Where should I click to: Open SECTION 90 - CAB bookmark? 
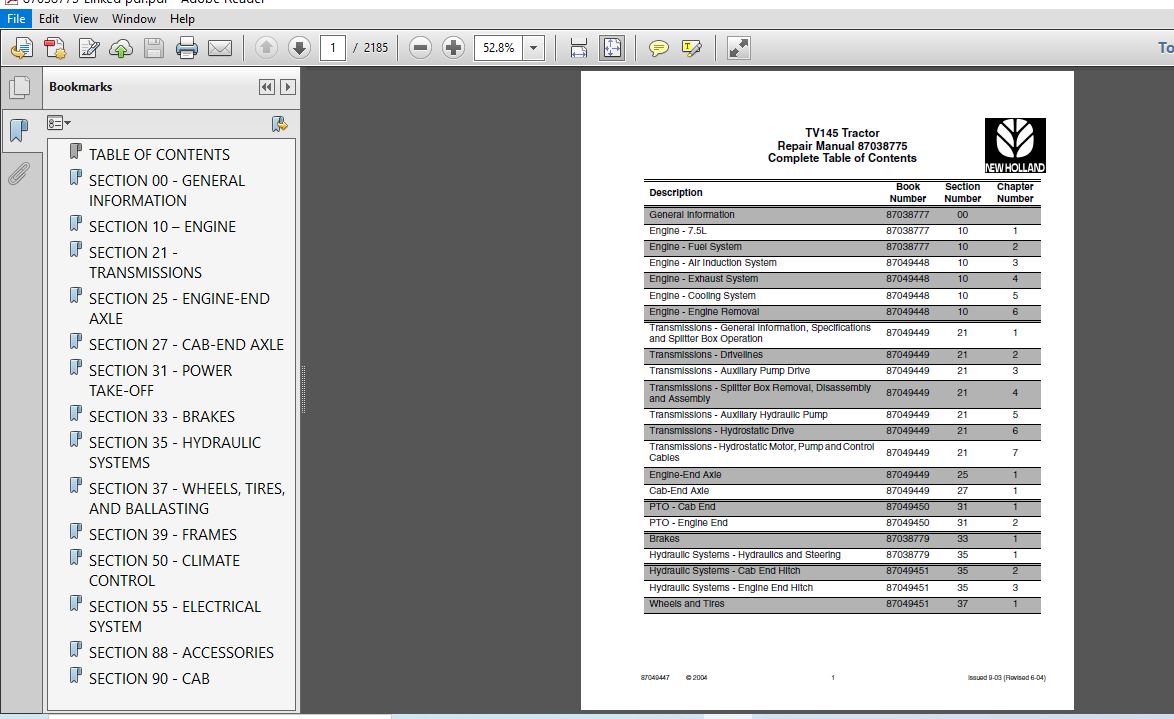point(149,678)
